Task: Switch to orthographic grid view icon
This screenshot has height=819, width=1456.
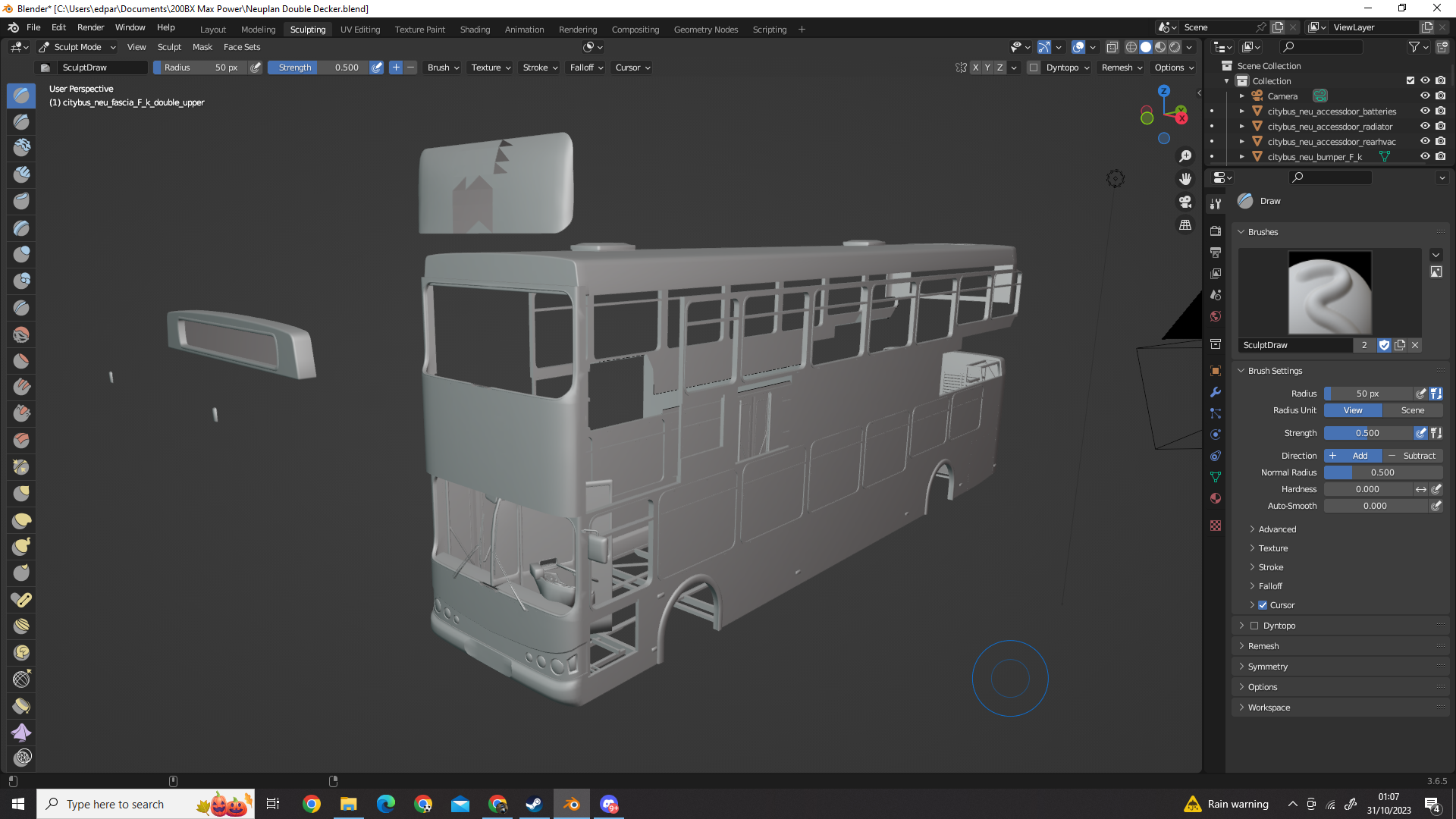Action: pyautogui.click(x=1185, y=225)
